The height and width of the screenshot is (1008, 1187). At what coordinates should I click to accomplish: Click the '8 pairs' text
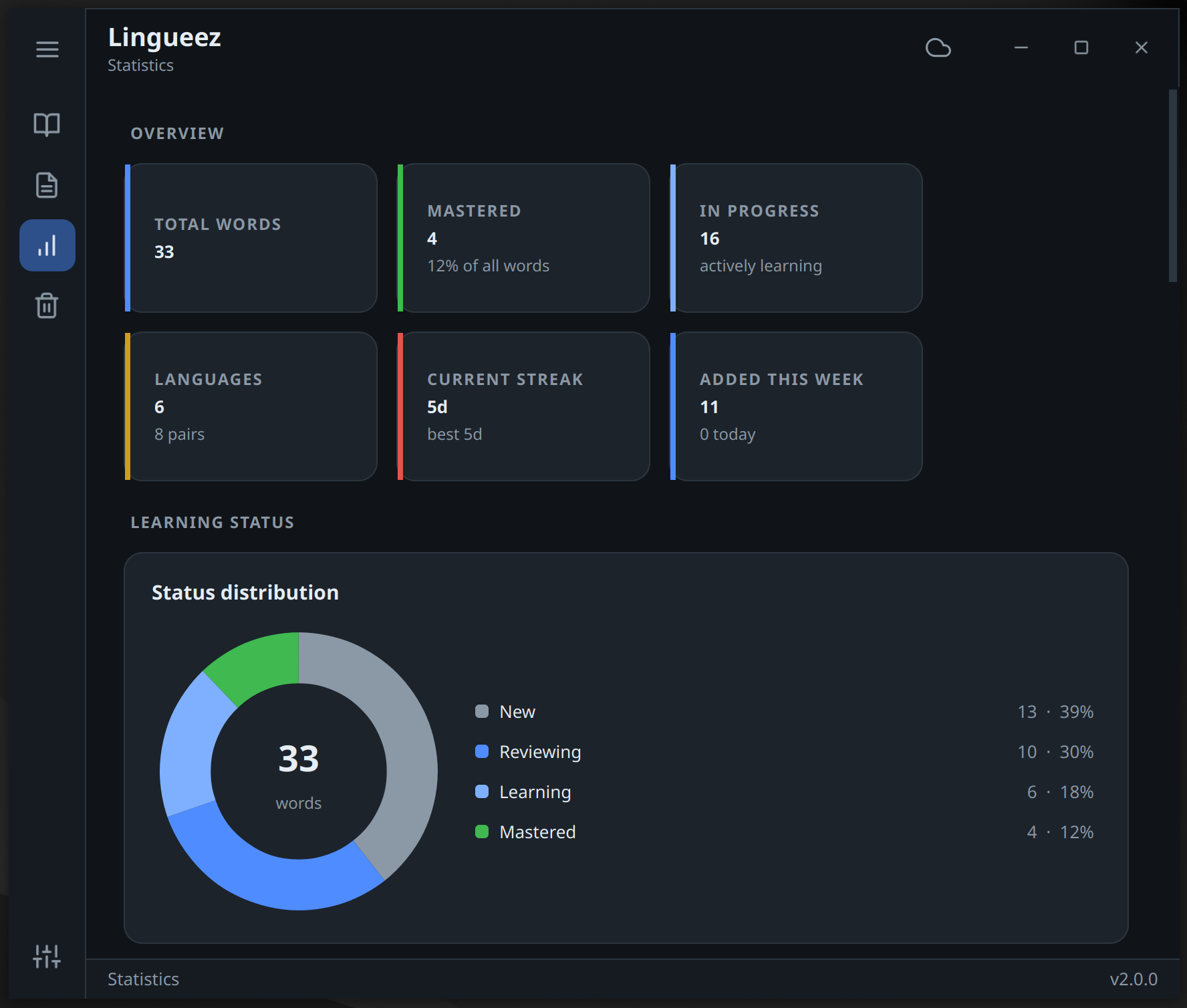tap(180, 434)
